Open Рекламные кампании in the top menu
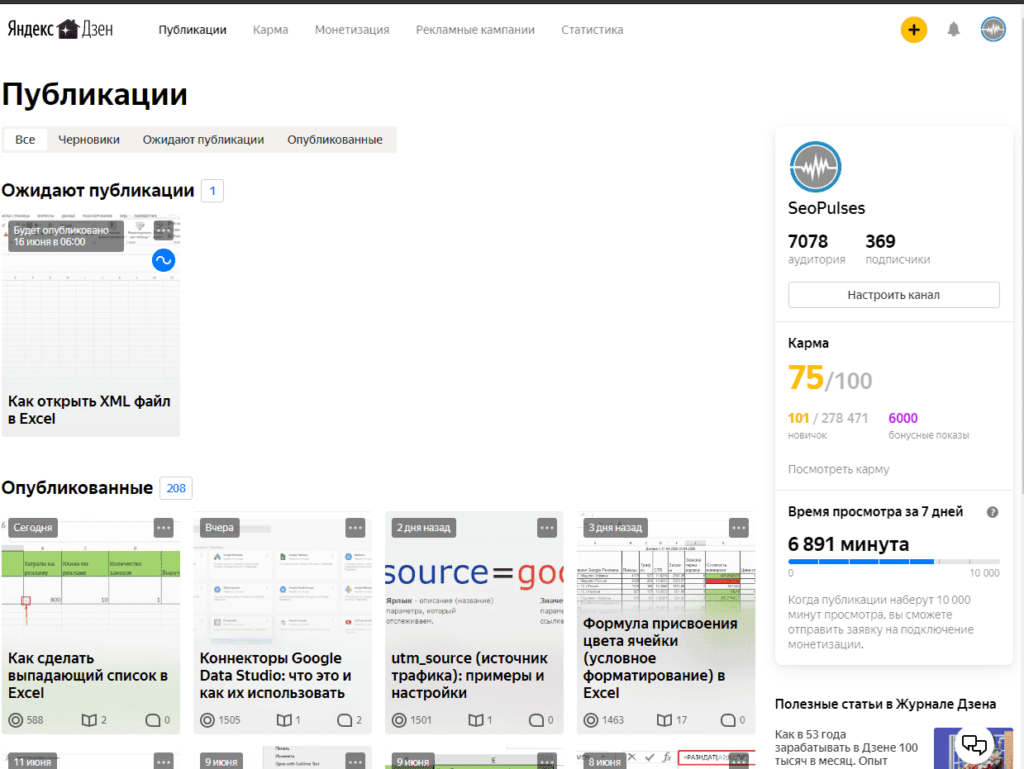 click(x=475, y=30)
